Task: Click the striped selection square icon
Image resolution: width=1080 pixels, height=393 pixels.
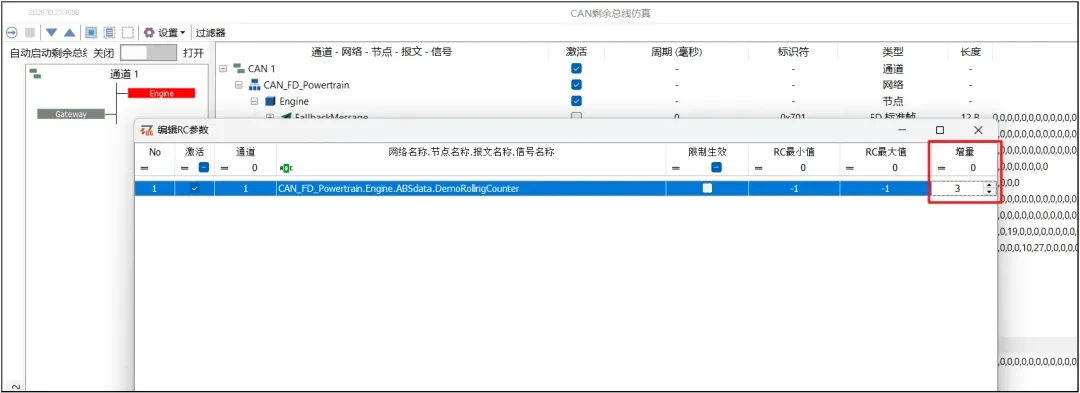Action: tap(109, 32)
